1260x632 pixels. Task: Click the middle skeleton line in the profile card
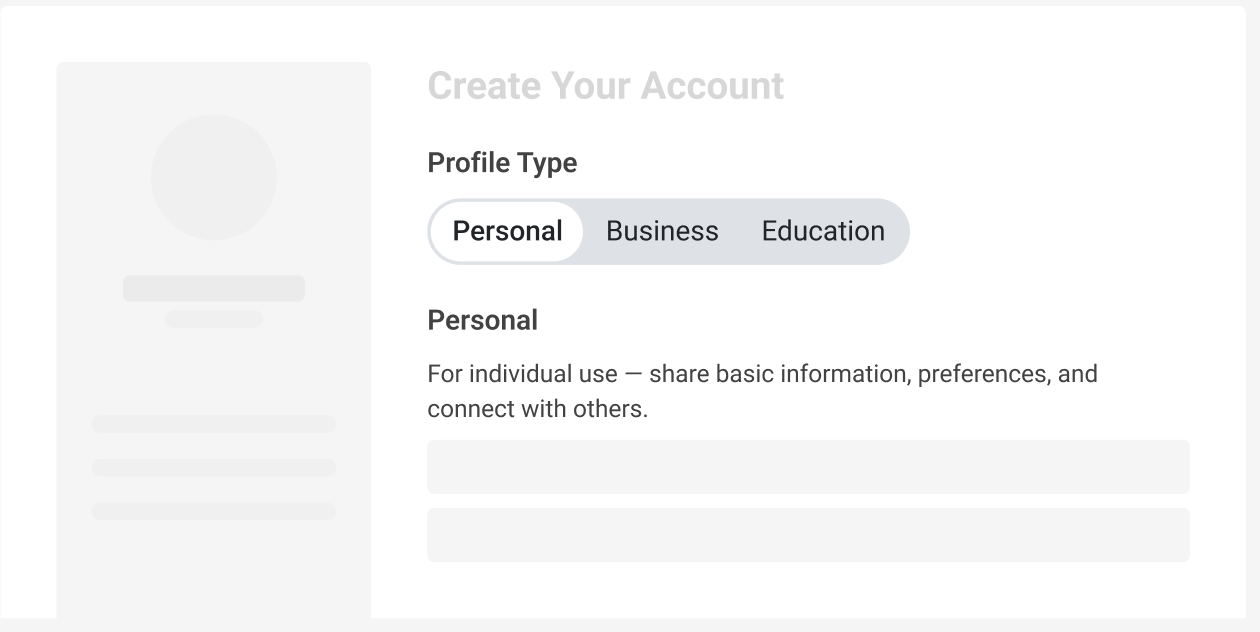tap(213, 468)
